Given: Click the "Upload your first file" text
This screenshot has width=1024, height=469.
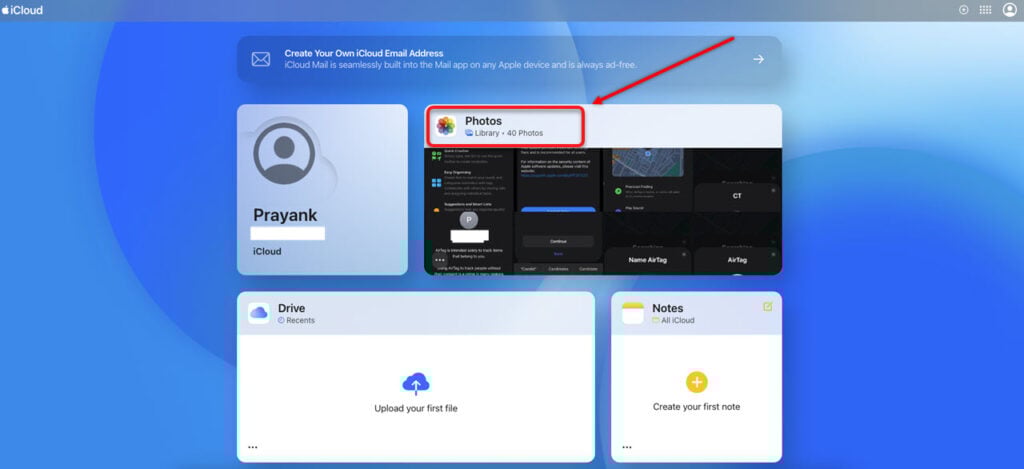Looking at the screenshot, I should coord(415,408).
